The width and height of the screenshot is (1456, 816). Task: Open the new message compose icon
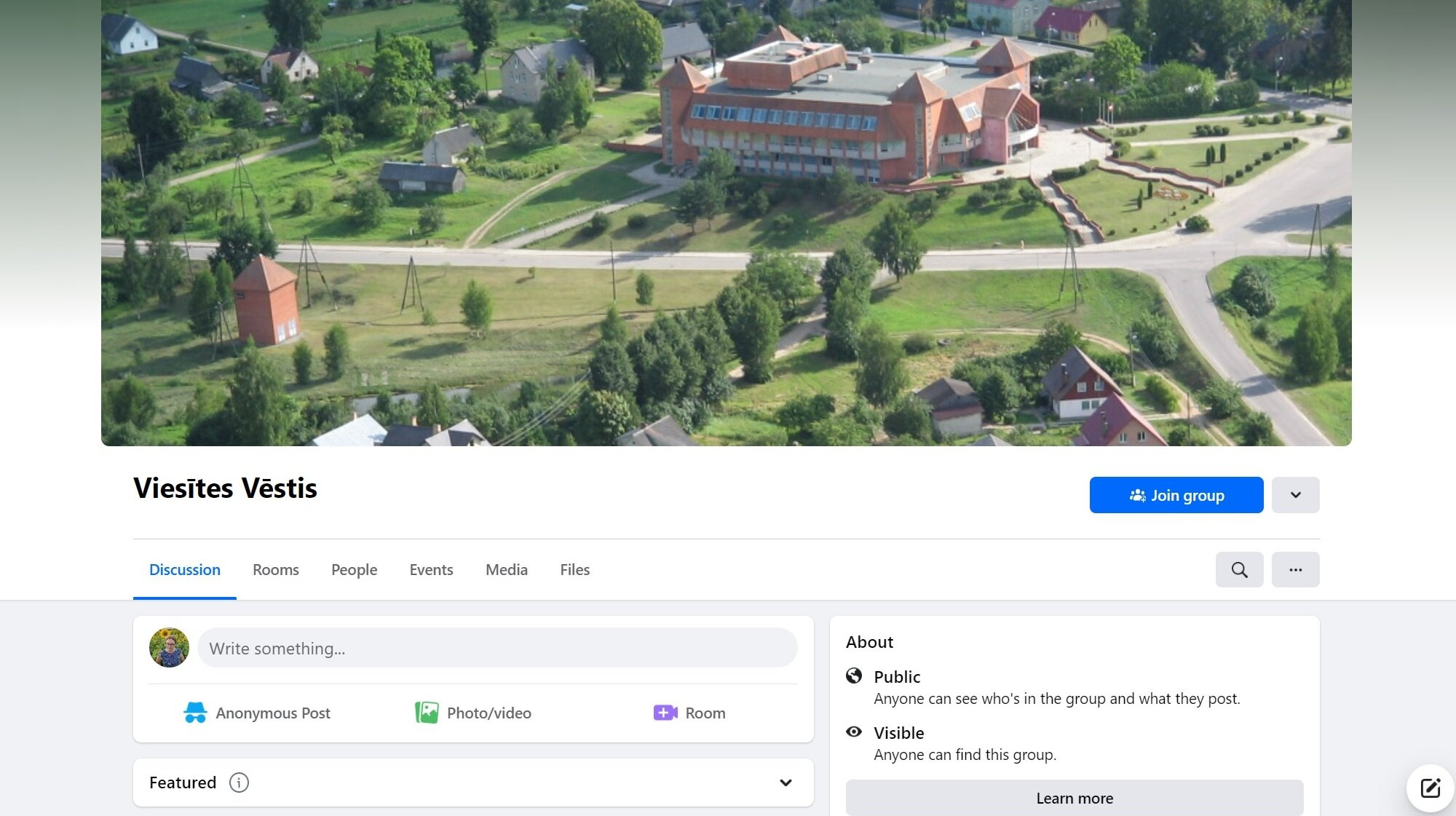point(1430,788)
